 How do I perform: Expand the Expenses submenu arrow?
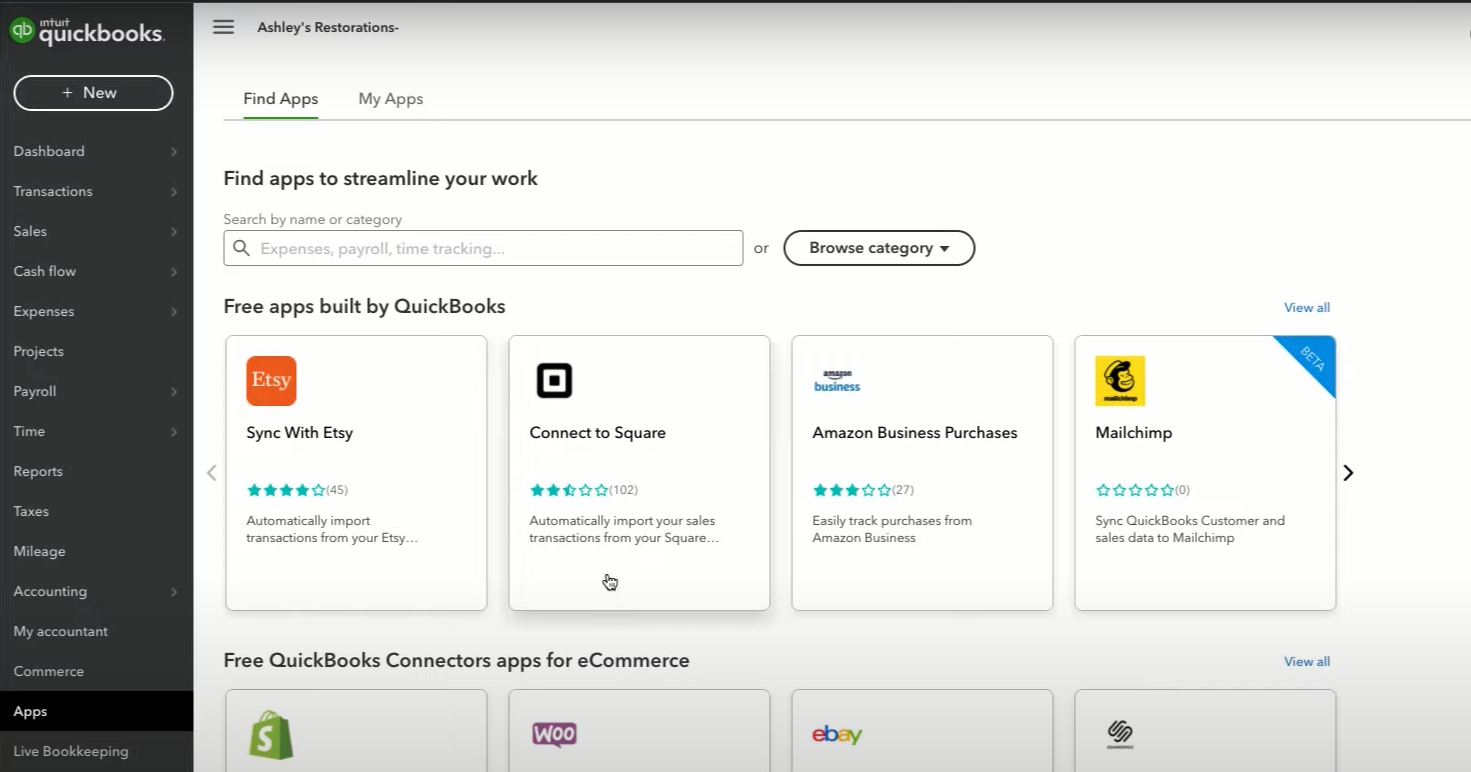pyautogui.click(x=174, y=311)
